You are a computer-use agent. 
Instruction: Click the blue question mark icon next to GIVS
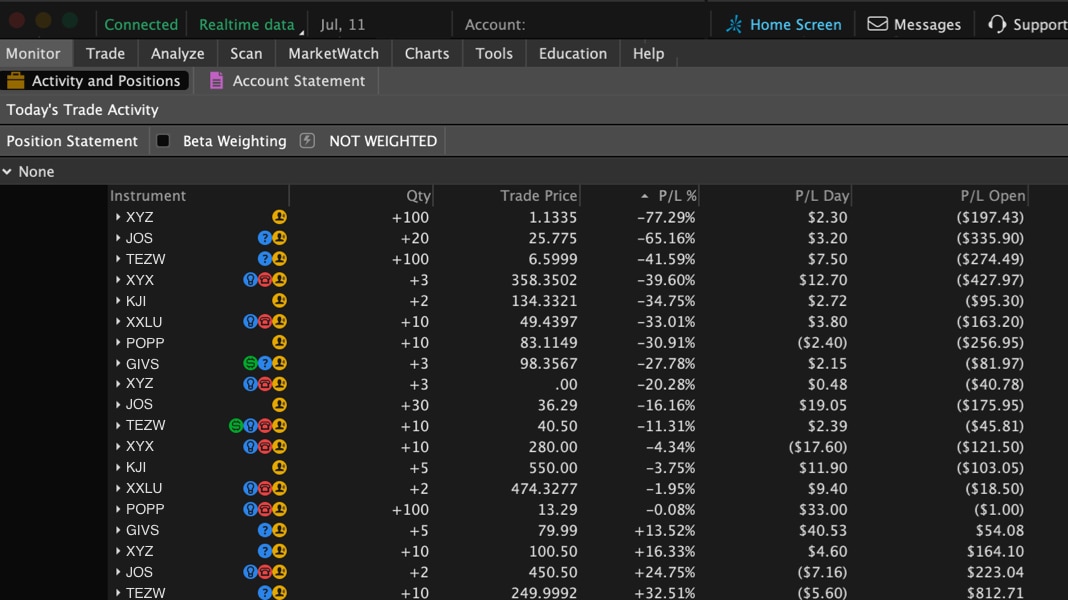click(x=265, y=362)
